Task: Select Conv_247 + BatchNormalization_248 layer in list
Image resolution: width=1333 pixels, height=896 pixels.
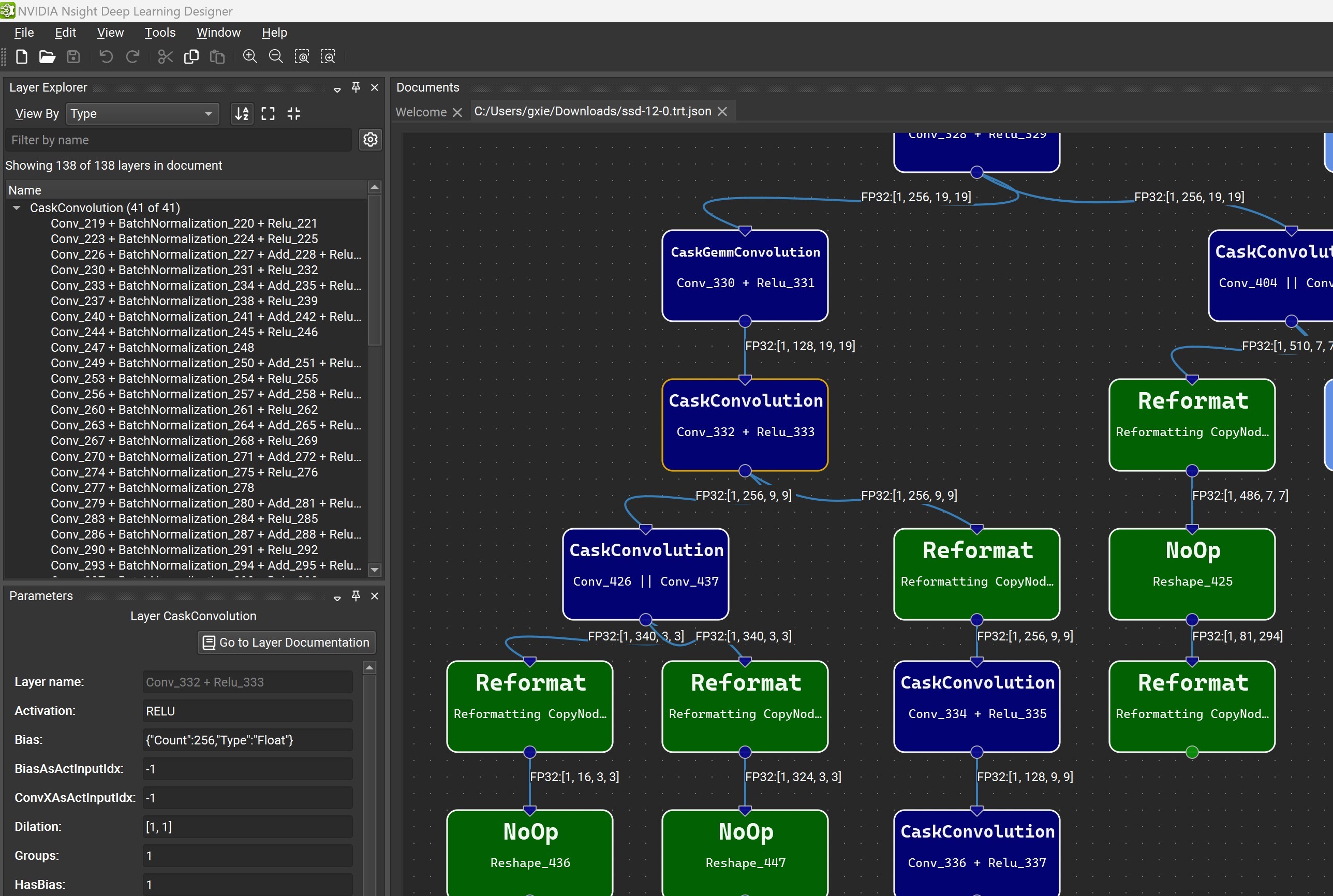Action: pos(152,348)
